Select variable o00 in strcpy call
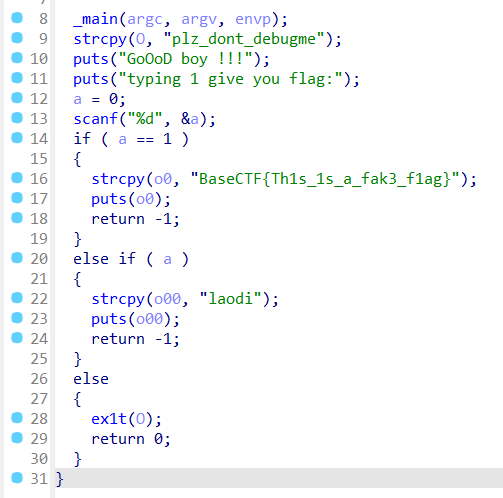Viewport: 503px width, 498px height. [x=167, y=299]
